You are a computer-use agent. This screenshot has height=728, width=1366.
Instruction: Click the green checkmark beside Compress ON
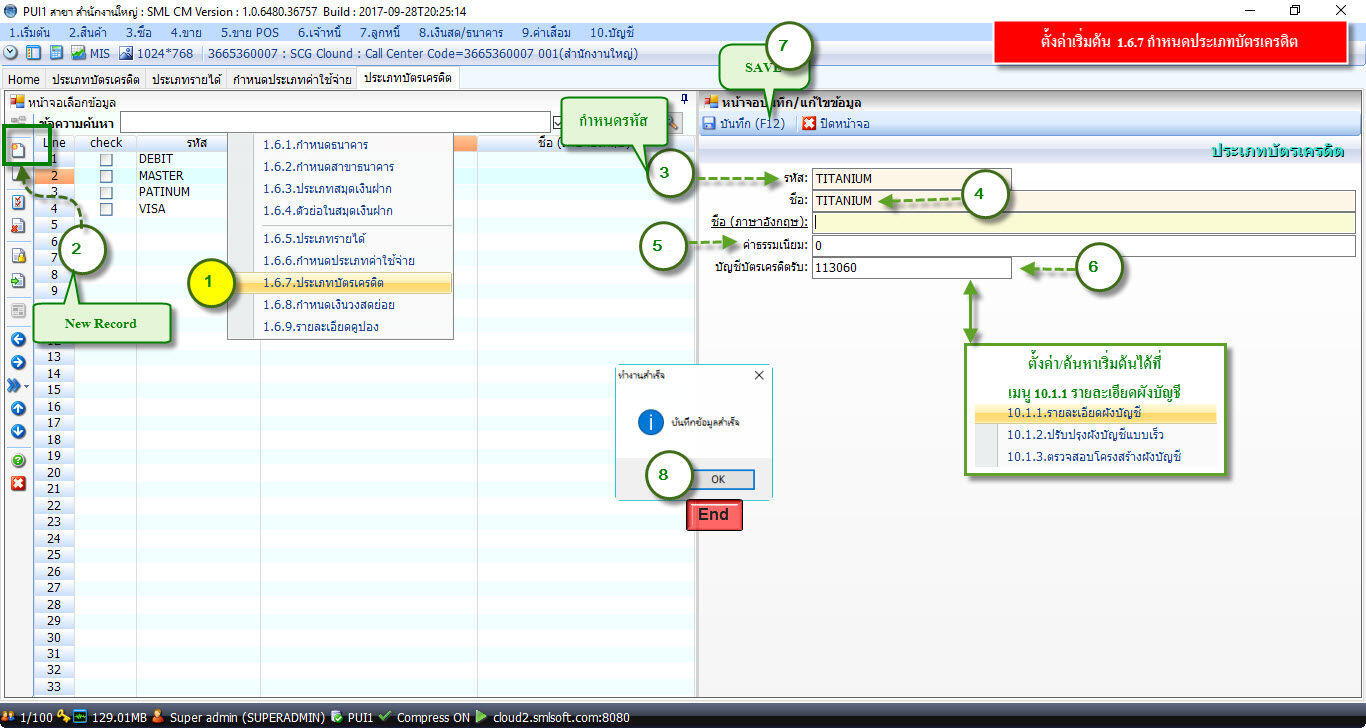386,717
